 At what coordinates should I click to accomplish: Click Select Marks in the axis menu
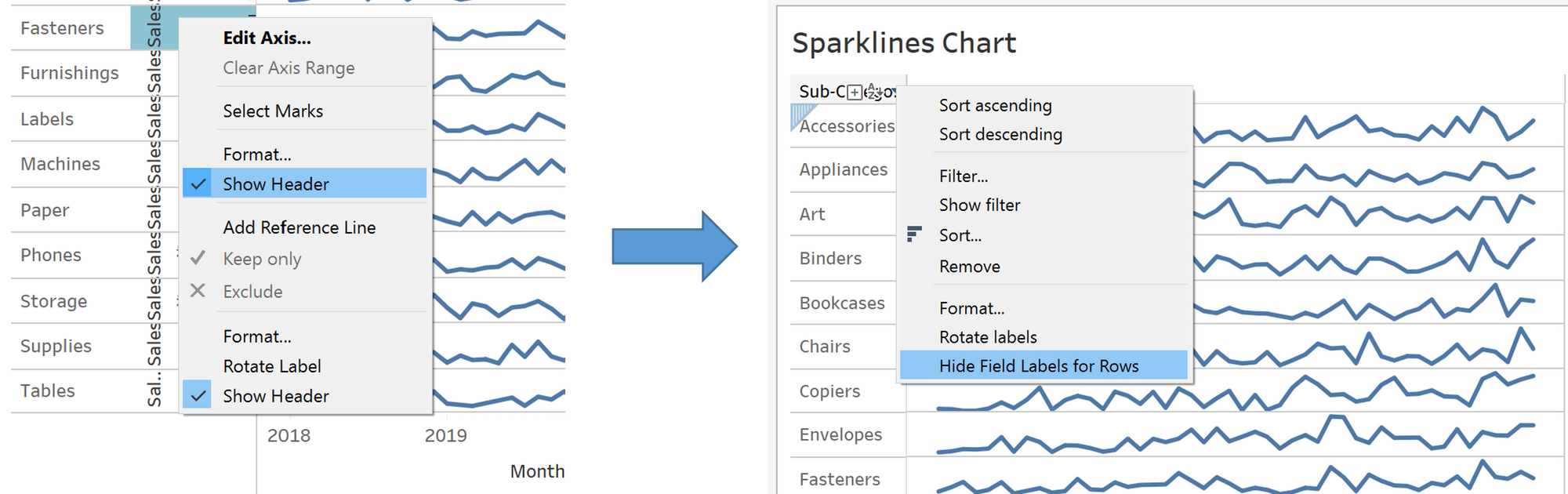(273, 111)
